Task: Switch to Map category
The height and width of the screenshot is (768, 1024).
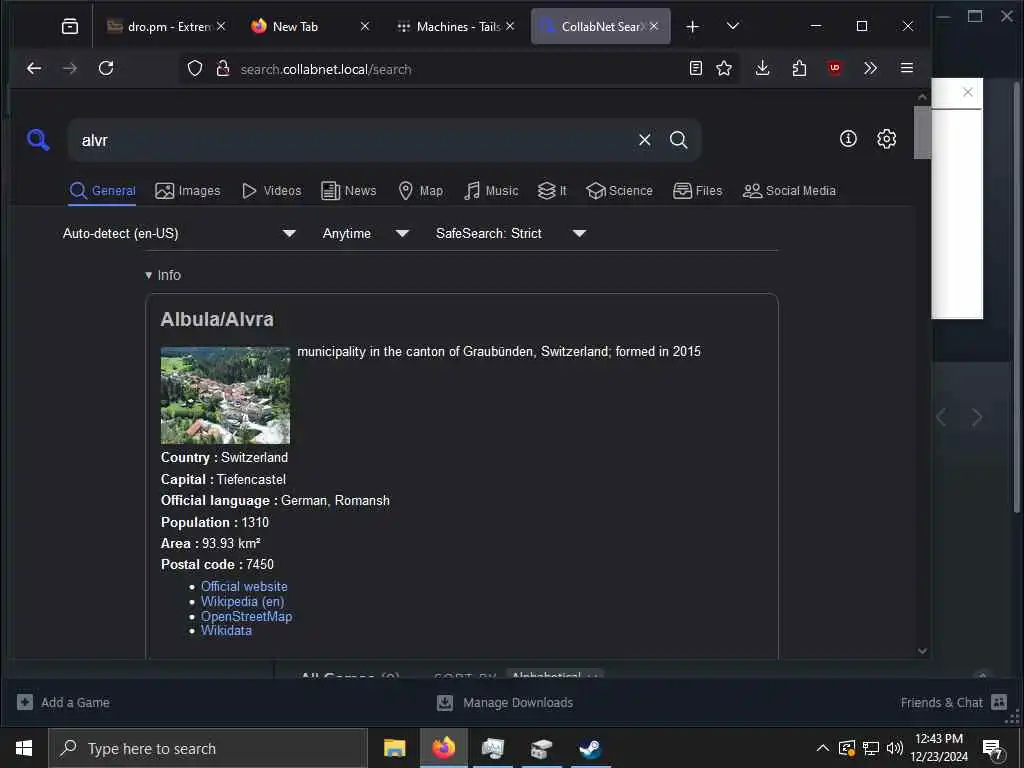Action: point(421,191)
